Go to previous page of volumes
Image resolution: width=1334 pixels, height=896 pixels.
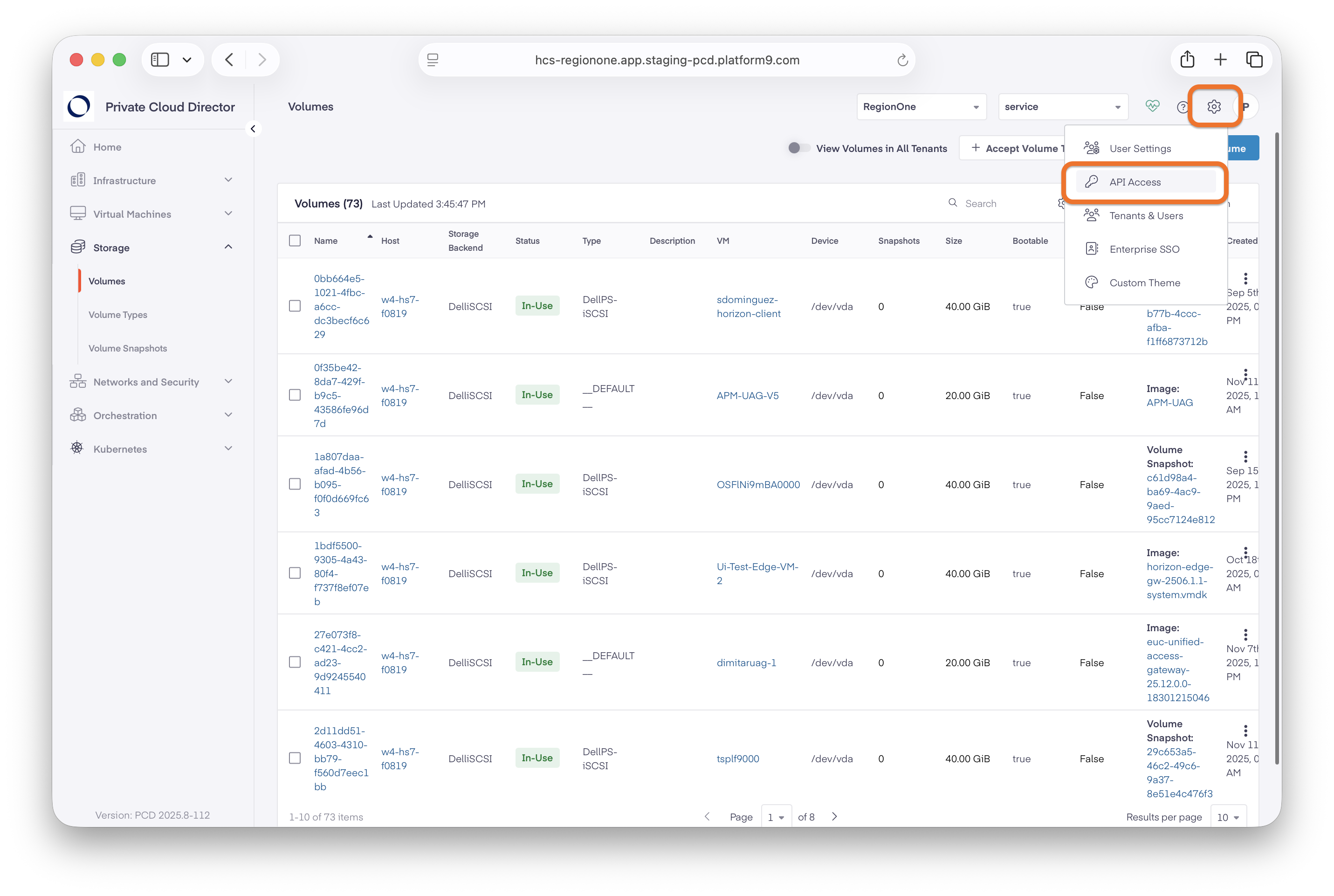pyautogui.click(x=707, y=817)
